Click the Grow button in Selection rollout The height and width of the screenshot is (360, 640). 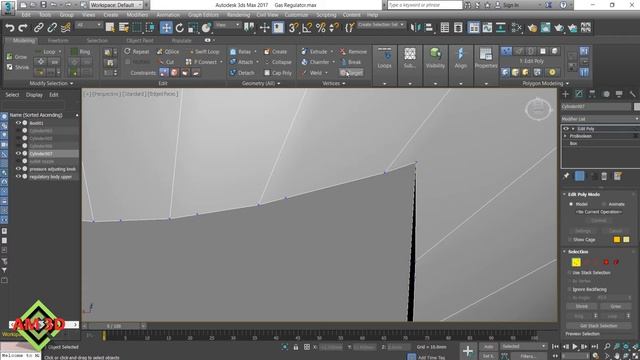click(616, 306)
